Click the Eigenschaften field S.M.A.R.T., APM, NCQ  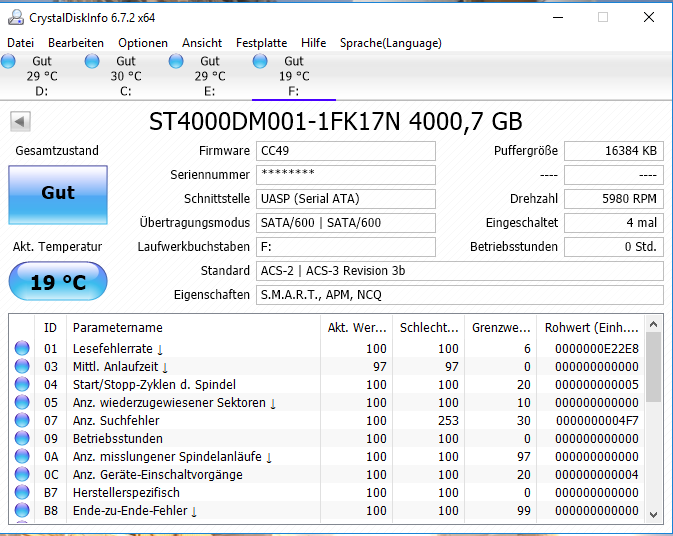pyautogui.click(x=460, y=295)
